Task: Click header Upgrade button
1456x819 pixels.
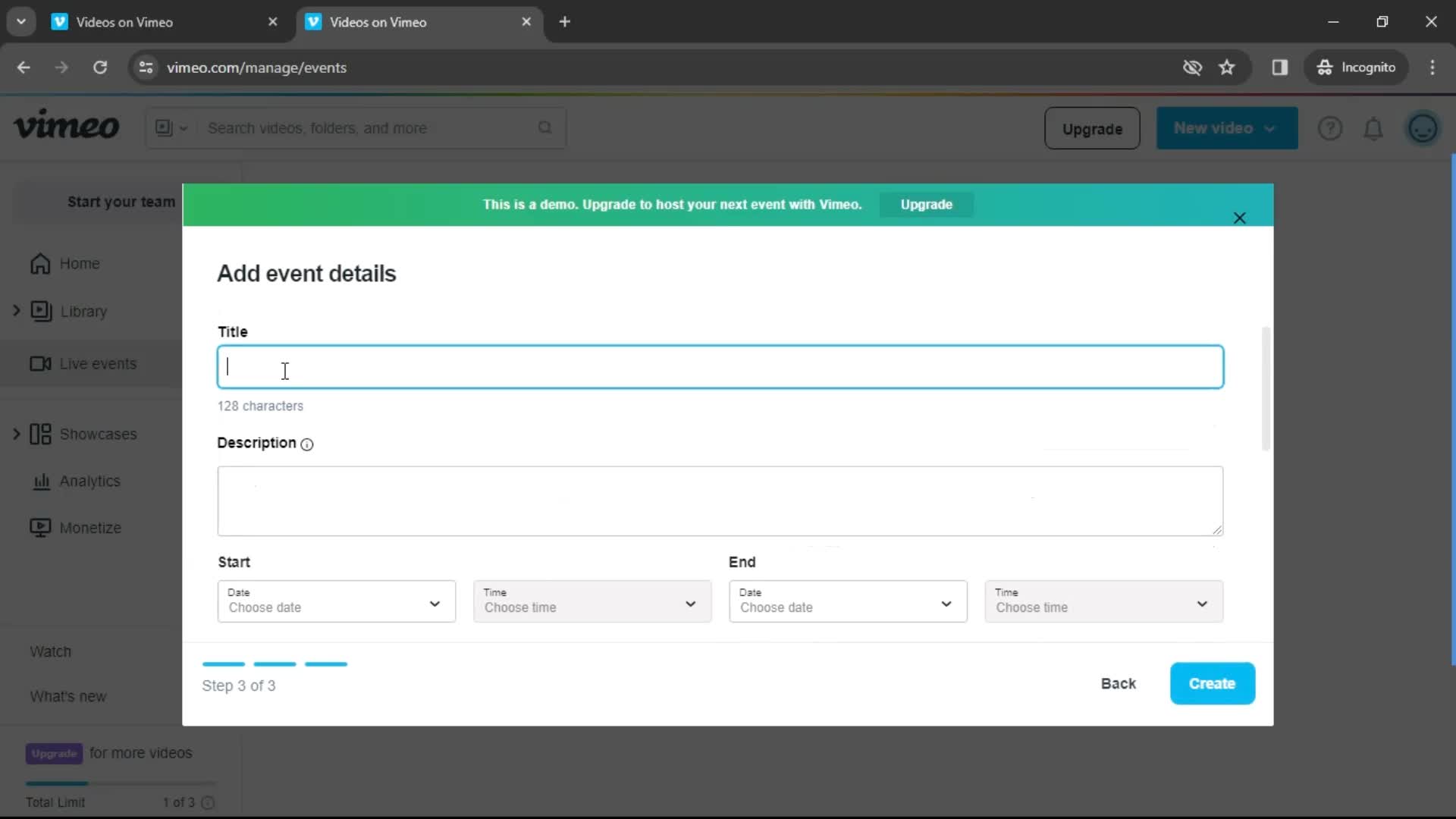Action: point(1092,128)
